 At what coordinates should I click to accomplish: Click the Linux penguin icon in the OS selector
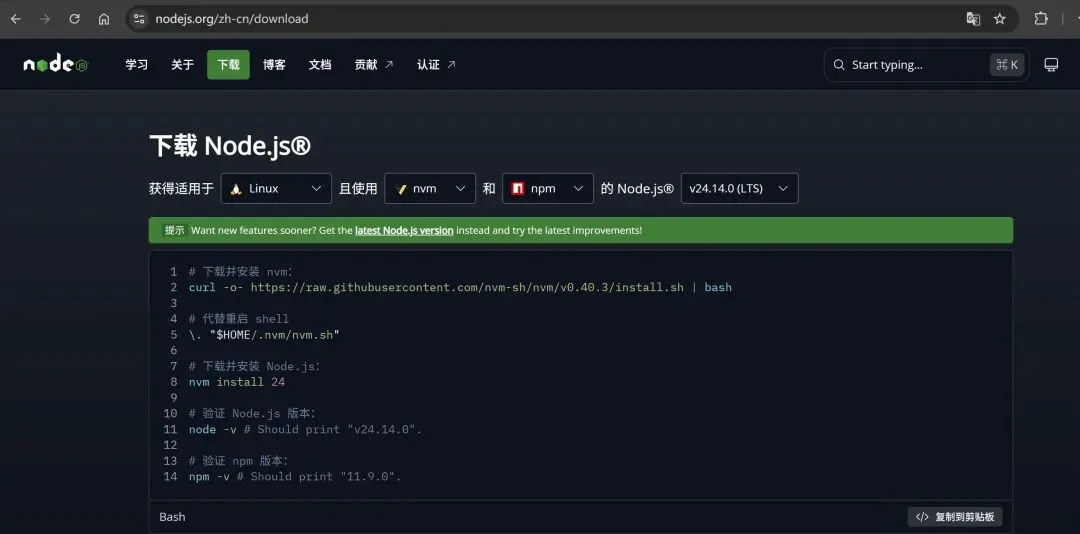pyautogui.click(x=236, y=188)
